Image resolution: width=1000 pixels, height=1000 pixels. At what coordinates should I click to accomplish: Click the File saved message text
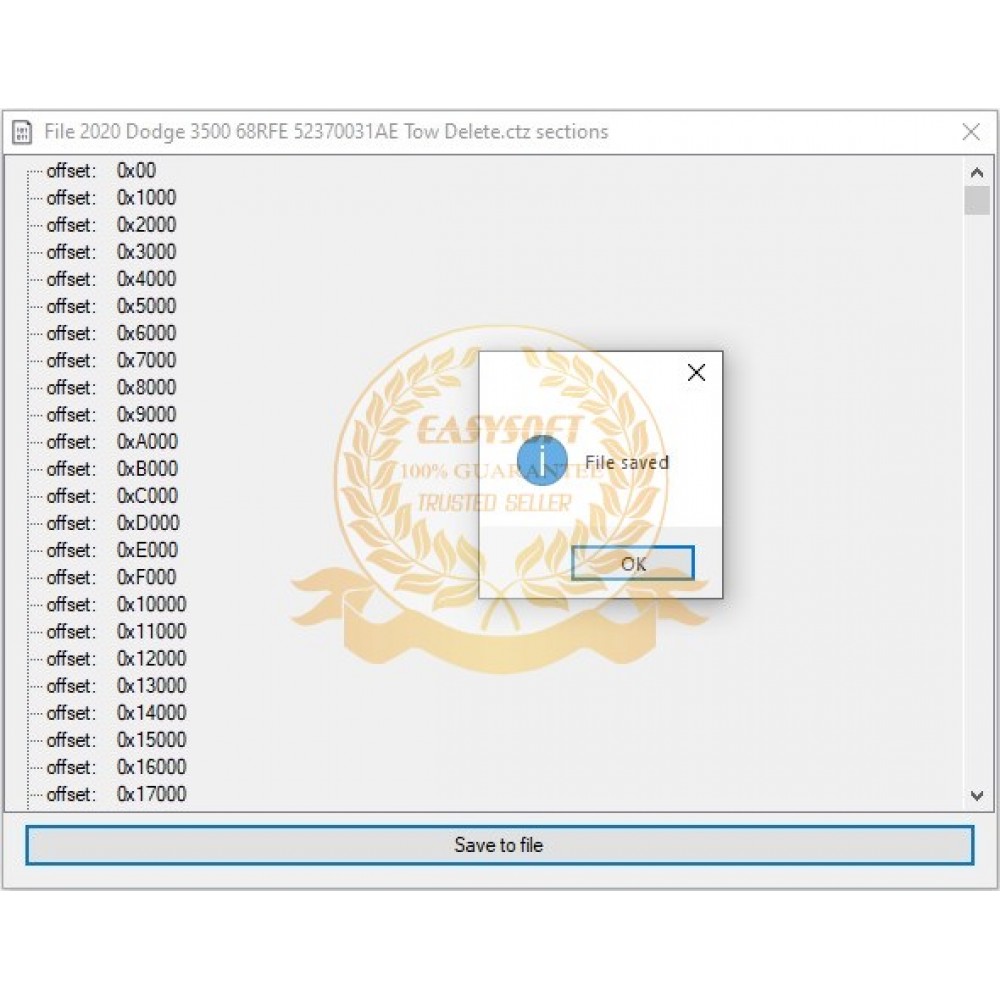coord(627,462)
